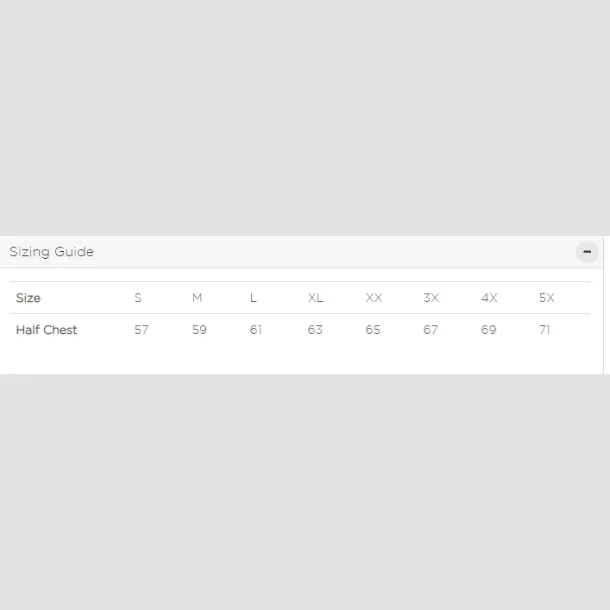
Task: Click the half chest value 65
Action: pyautogui.click(x=373, y=330)
